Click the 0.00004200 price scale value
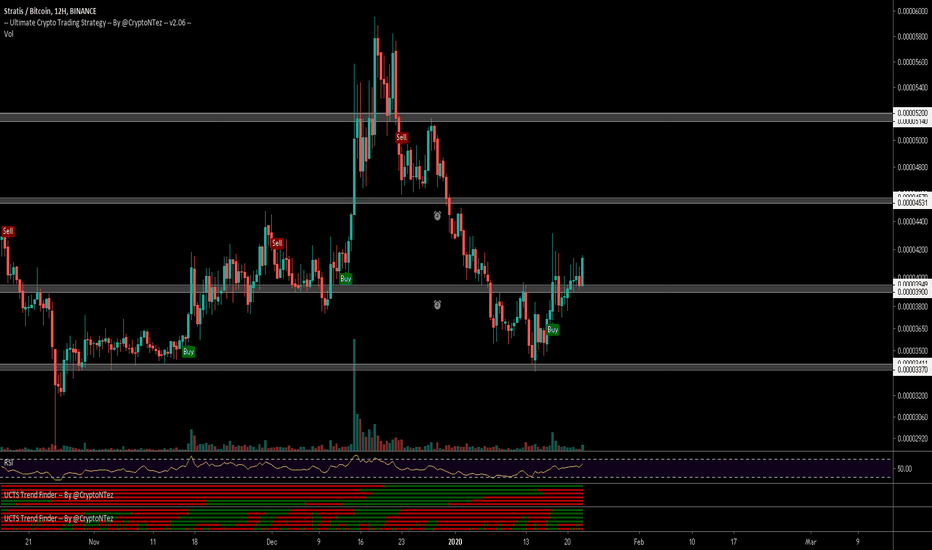 pyautogui.click(x=912, y=250)
